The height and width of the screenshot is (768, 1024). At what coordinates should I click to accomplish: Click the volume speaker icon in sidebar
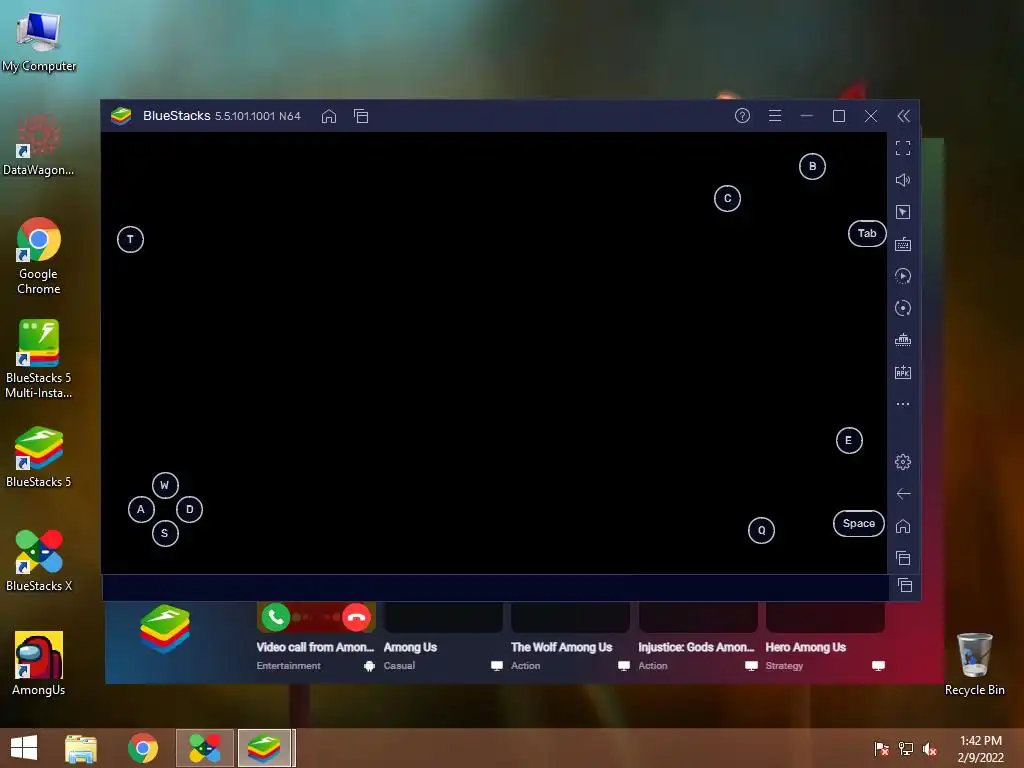(x=903, y=180)
